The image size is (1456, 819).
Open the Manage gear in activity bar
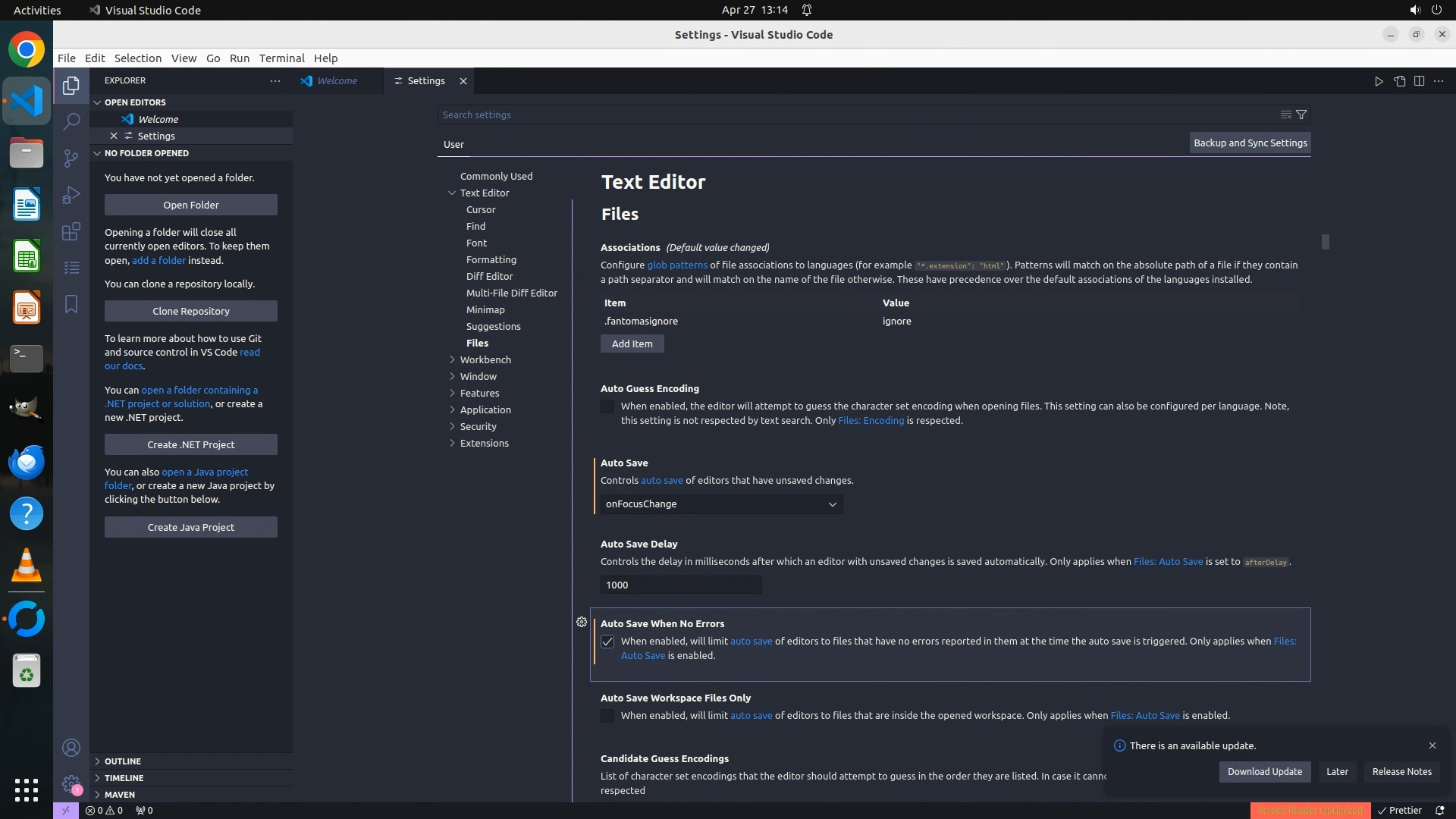[71, 784]
